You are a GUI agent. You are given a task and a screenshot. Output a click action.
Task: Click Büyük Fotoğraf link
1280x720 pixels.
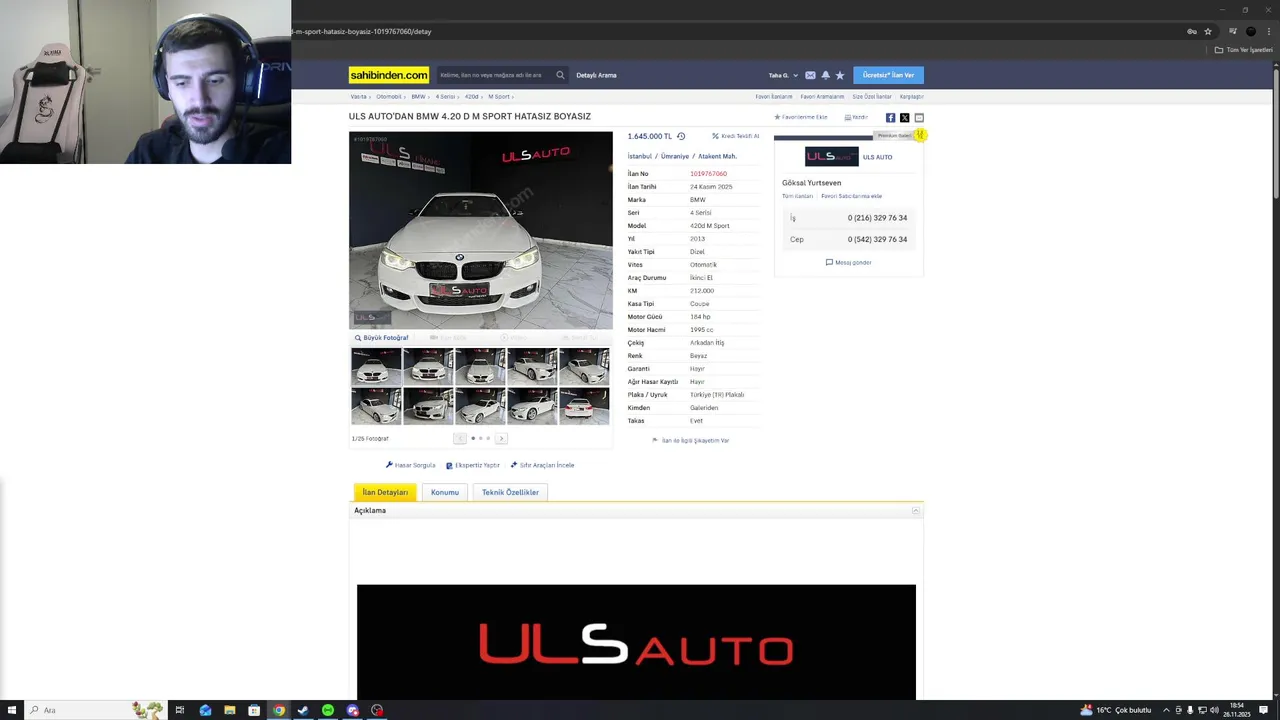tap(382, 338)
